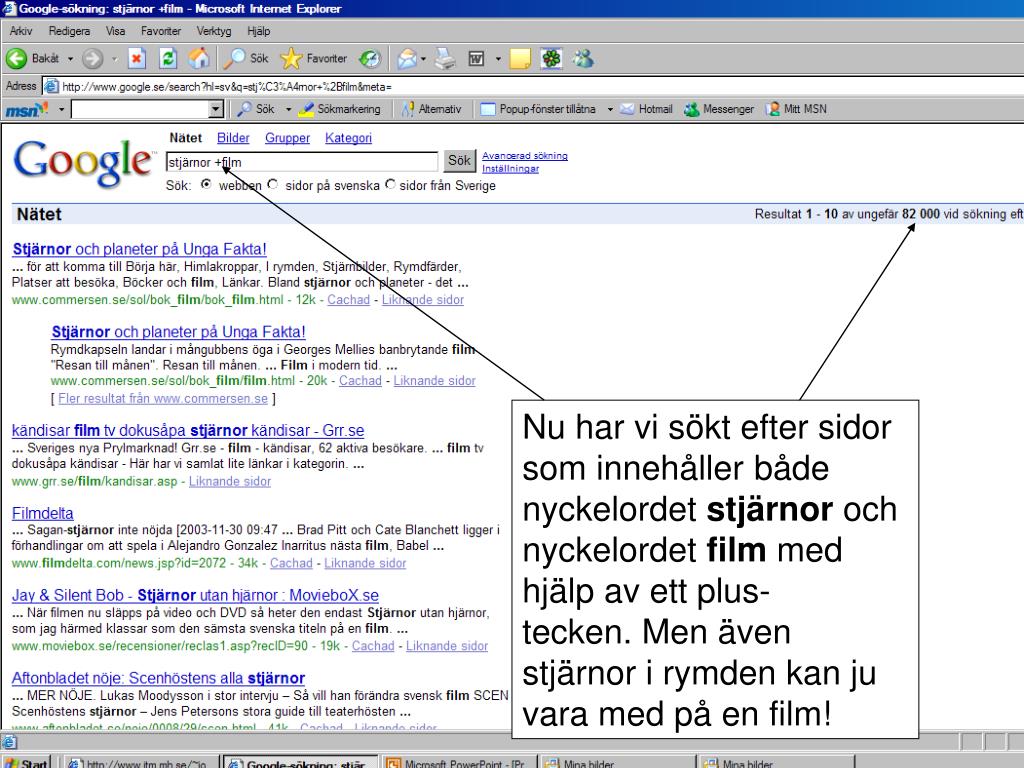Switch to Google's Grupper tab
Viewport: 1024px width, 768px height.
pos(287,138)
